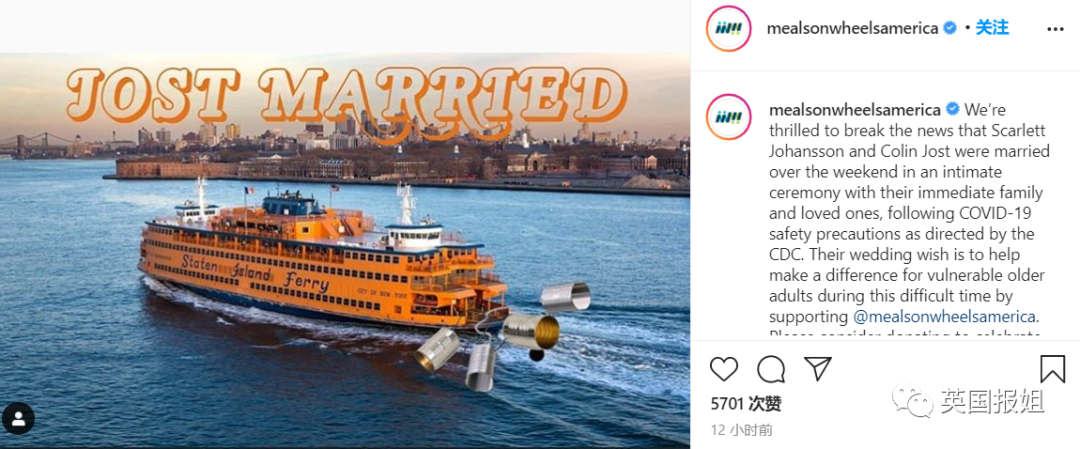
Task: Click the verified badge in post header
Action: click(x=949, y=28)
